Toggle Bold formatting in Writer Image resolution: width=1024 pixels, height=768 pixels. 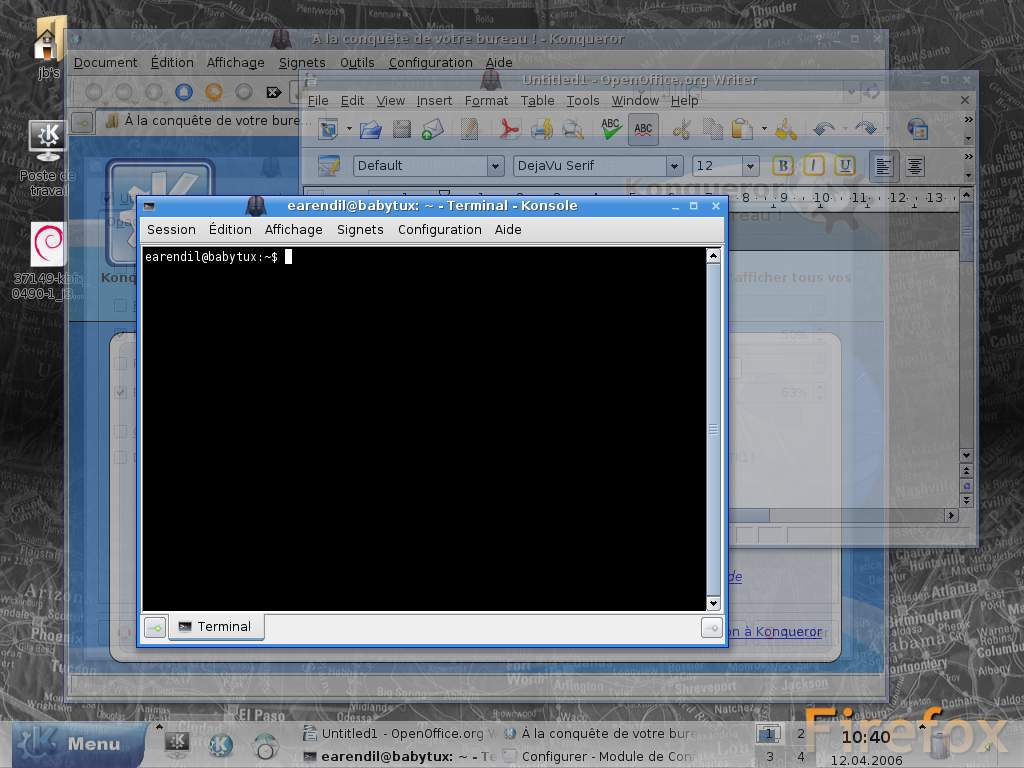[x=782, y=166]
